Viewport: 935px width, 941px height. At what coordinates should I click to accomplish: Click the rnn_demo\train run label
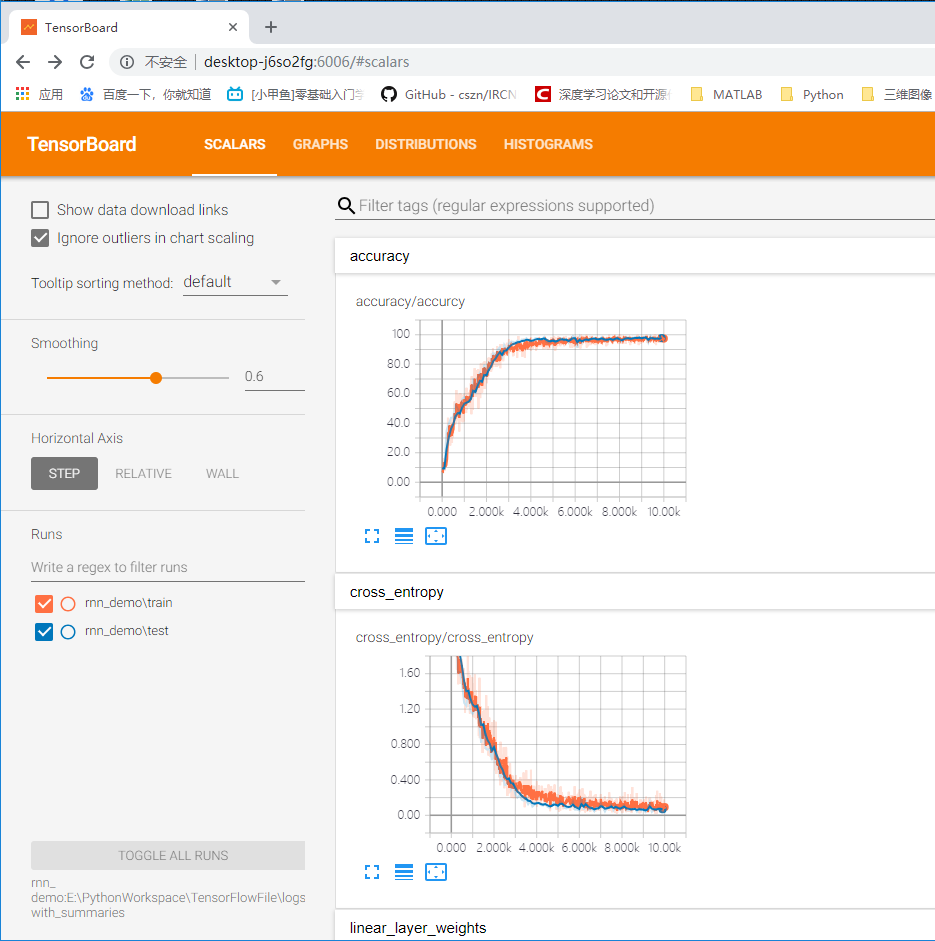pos(128,603)
